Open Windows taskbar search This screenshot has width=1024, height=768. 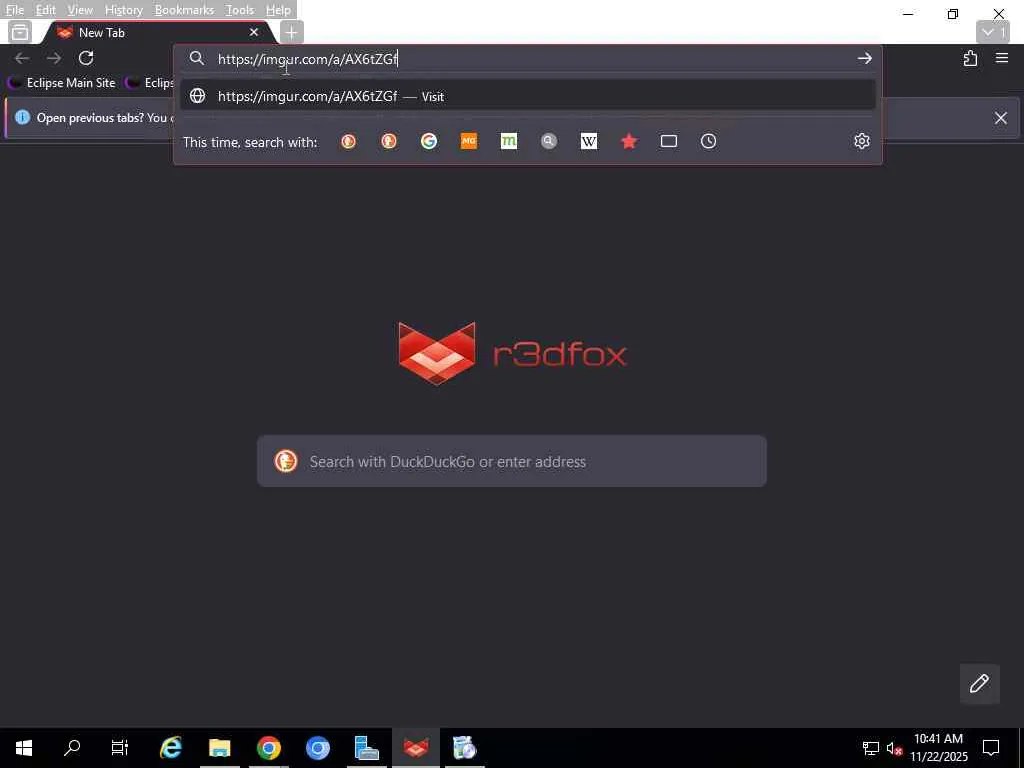pyautogui.click(x=72, y=748)
